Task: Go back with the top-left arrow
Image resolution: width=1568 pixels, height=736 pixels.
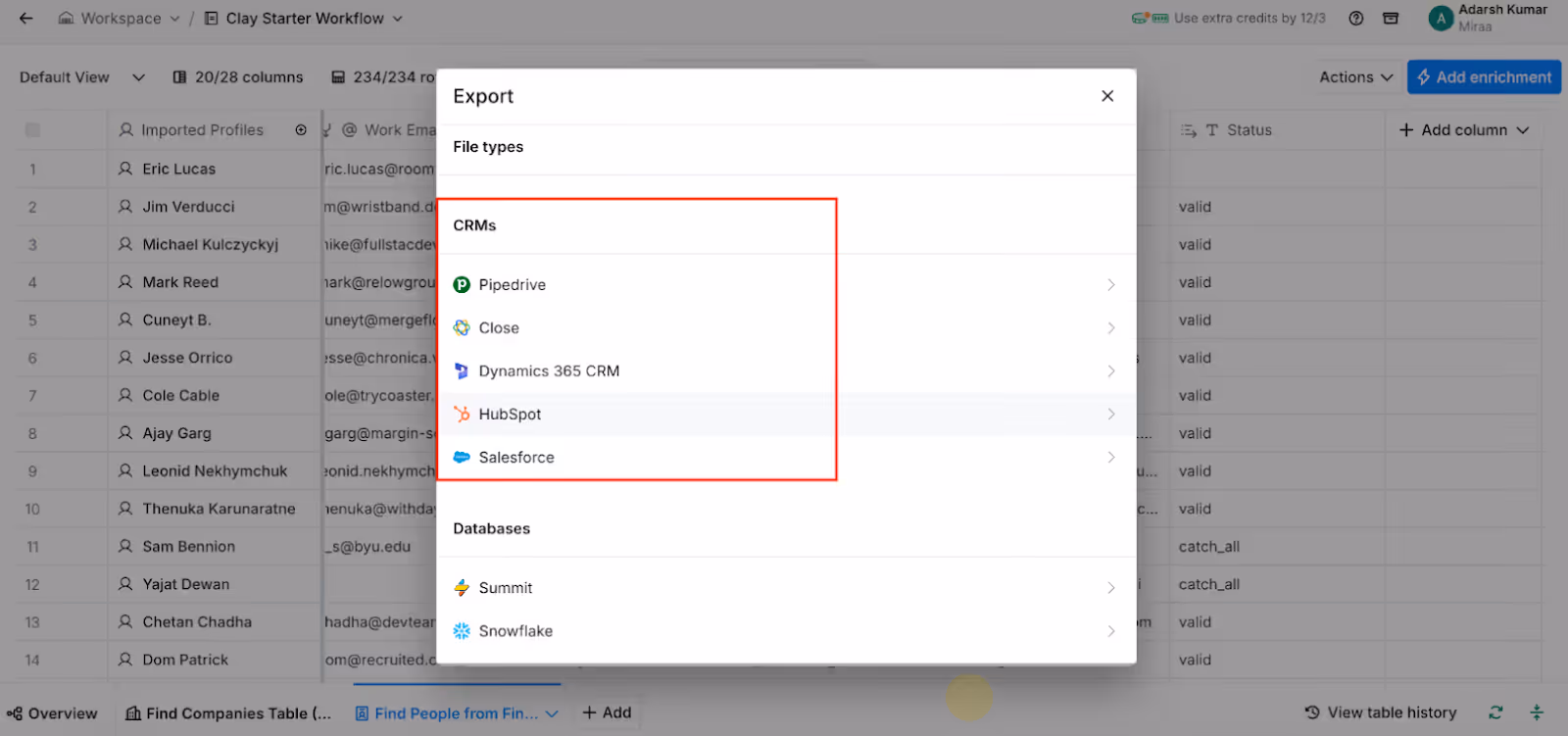Action: (x=26, y=18)
